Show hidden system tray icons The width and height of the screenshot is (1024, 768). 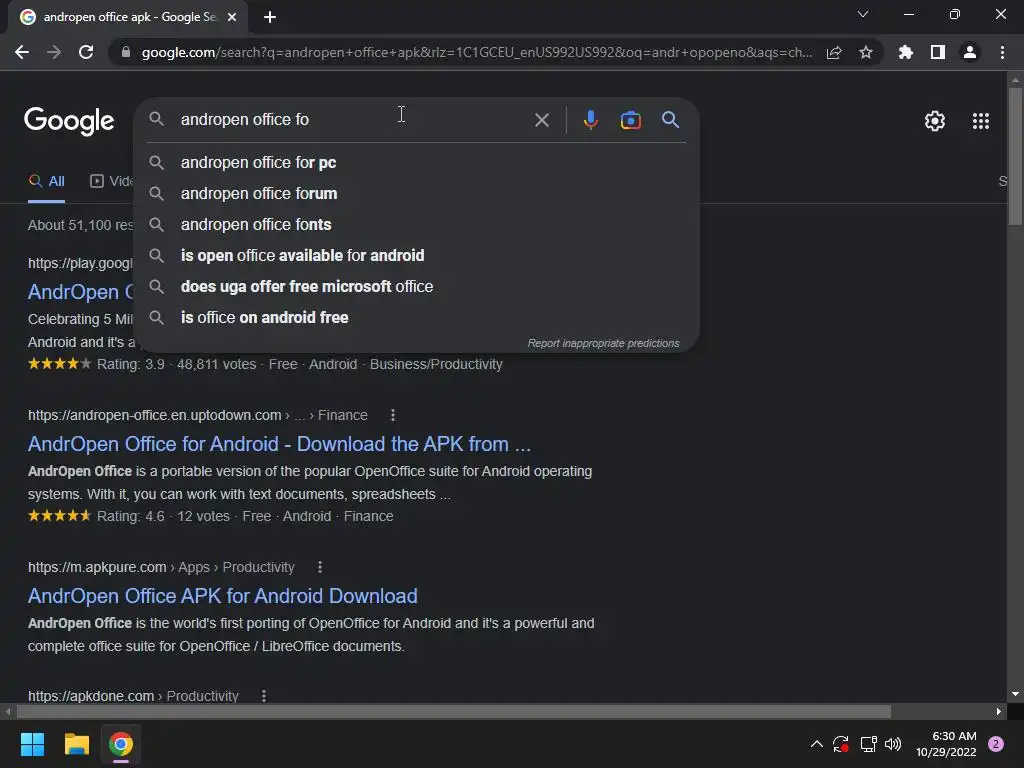pyautogui.click(x=816, y=744)
